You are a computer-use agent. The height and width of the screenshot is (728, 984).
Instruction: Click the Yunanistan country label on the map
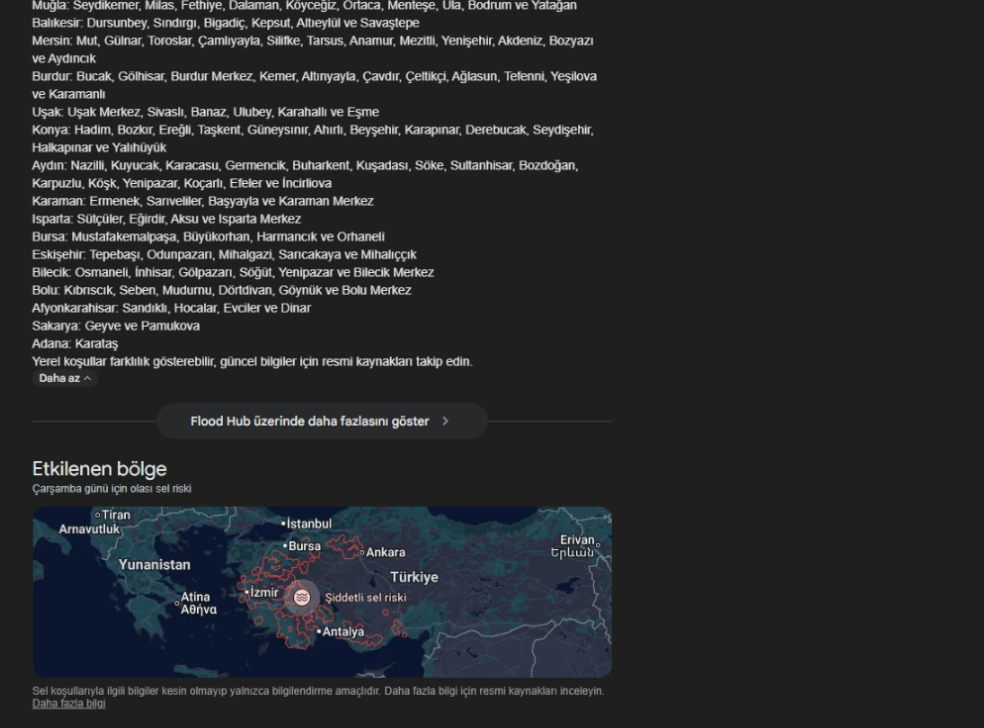[x=154, y=565]
